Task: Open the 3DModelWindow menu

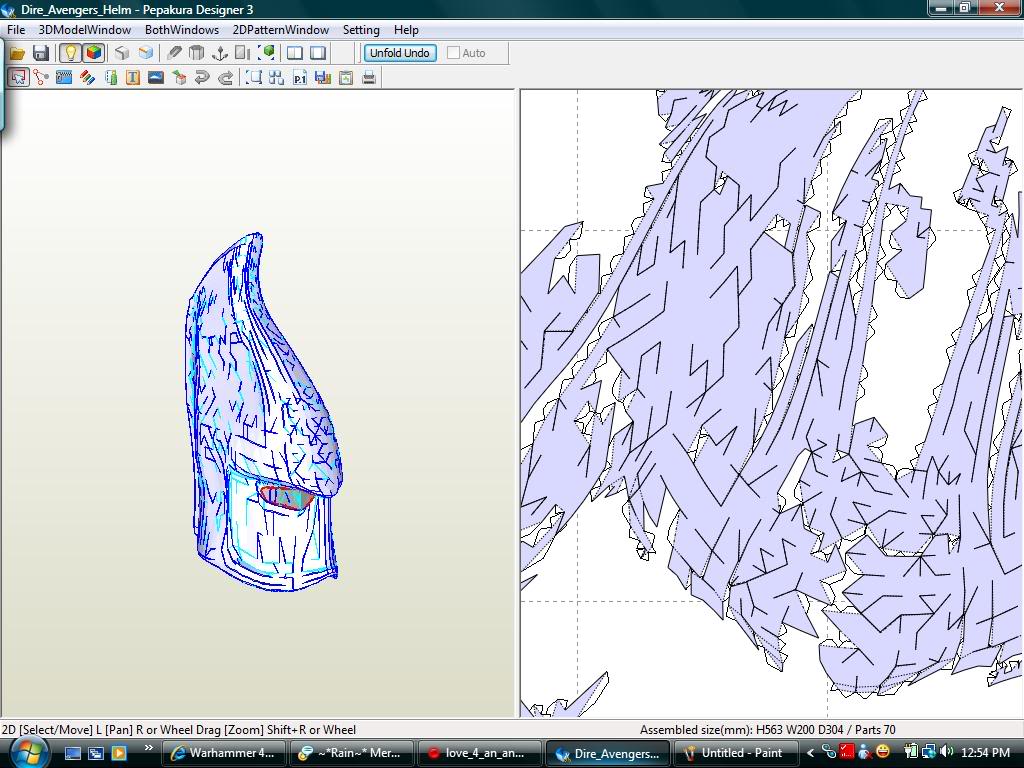Action: (x=85, y=29)
